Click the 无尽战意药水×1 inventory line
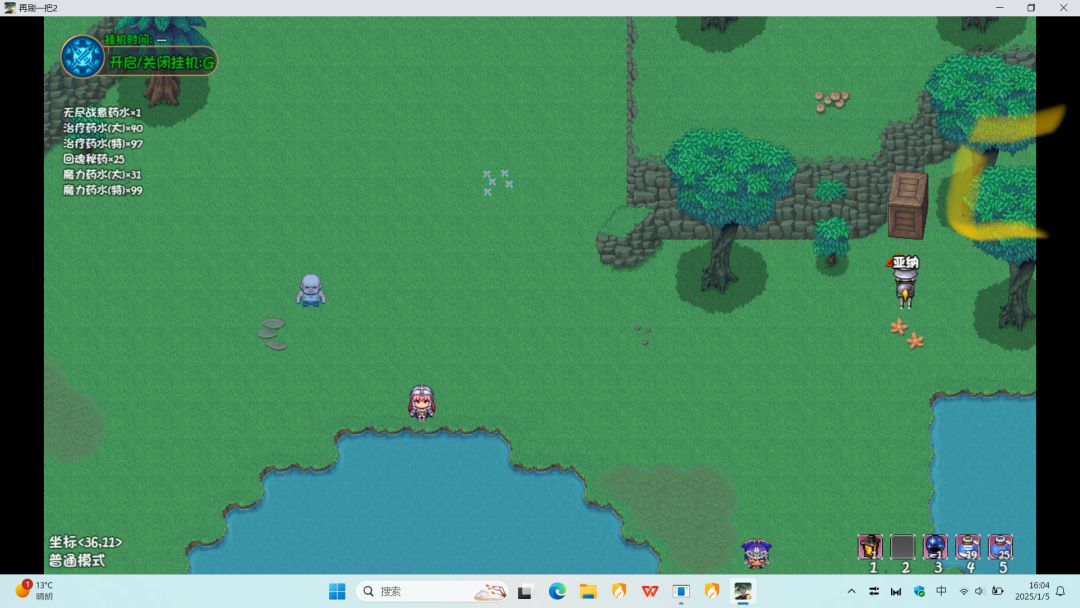 point(102,112)
